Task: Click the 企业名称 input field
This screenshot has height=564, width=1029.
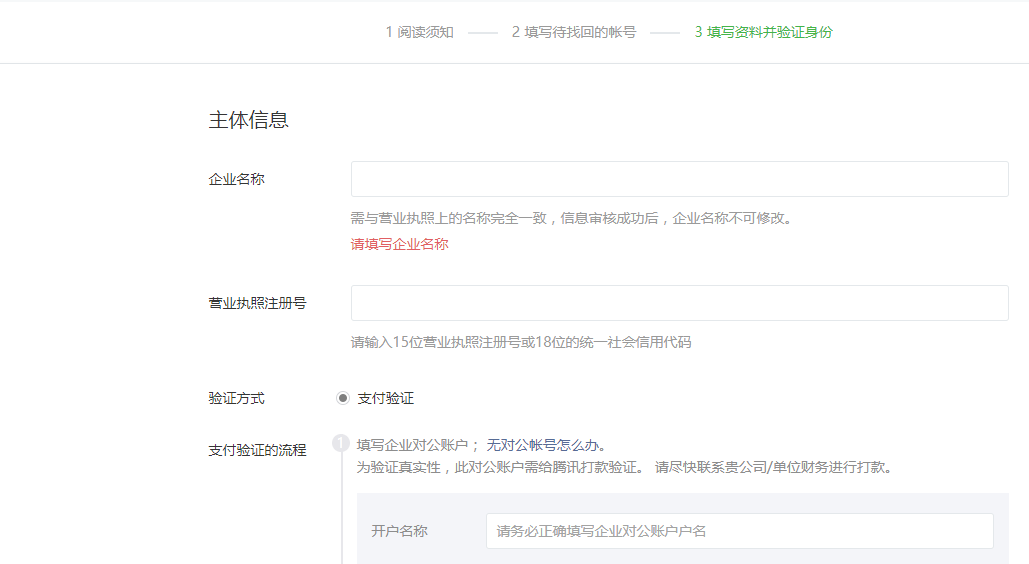Action: (679, 179)
